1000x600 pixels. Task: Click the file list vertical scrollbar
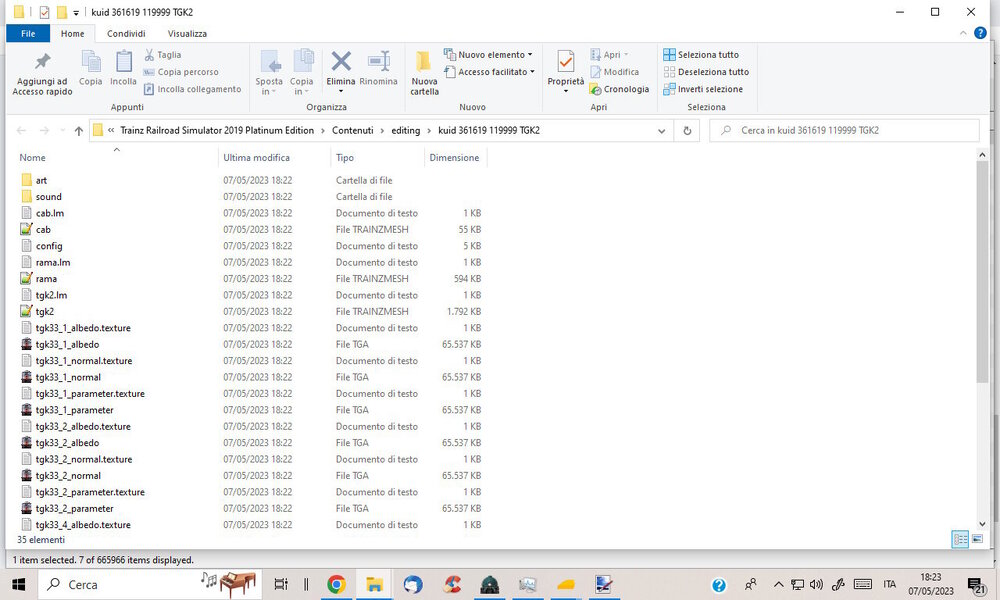tap(982, 272)
